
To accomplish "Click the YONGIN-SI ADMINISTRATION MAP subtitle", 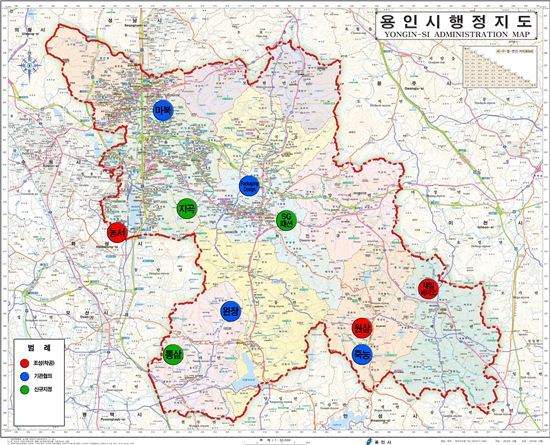I will [x=456, y=34].
